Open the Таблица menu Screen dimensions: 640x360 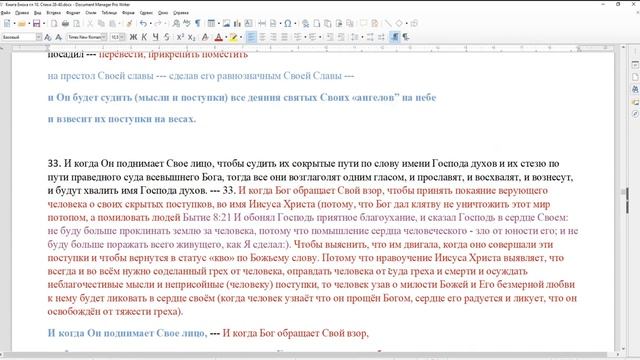tap(109, 13)
